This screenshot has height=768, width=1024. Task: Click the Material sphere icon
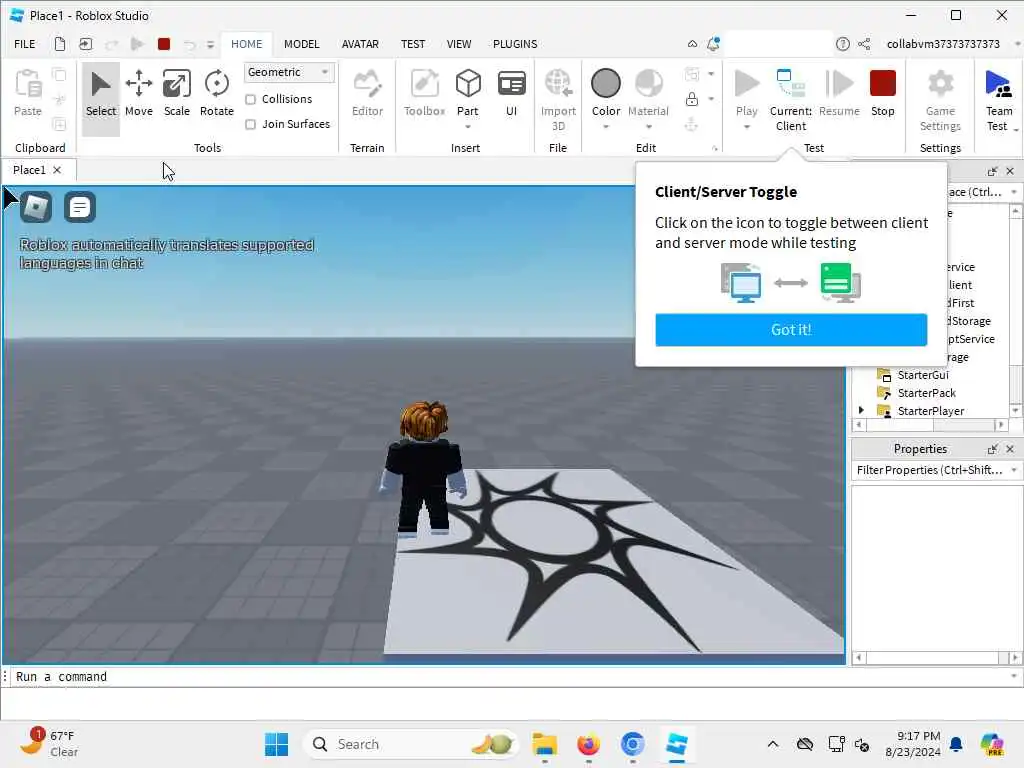(648, 84)
